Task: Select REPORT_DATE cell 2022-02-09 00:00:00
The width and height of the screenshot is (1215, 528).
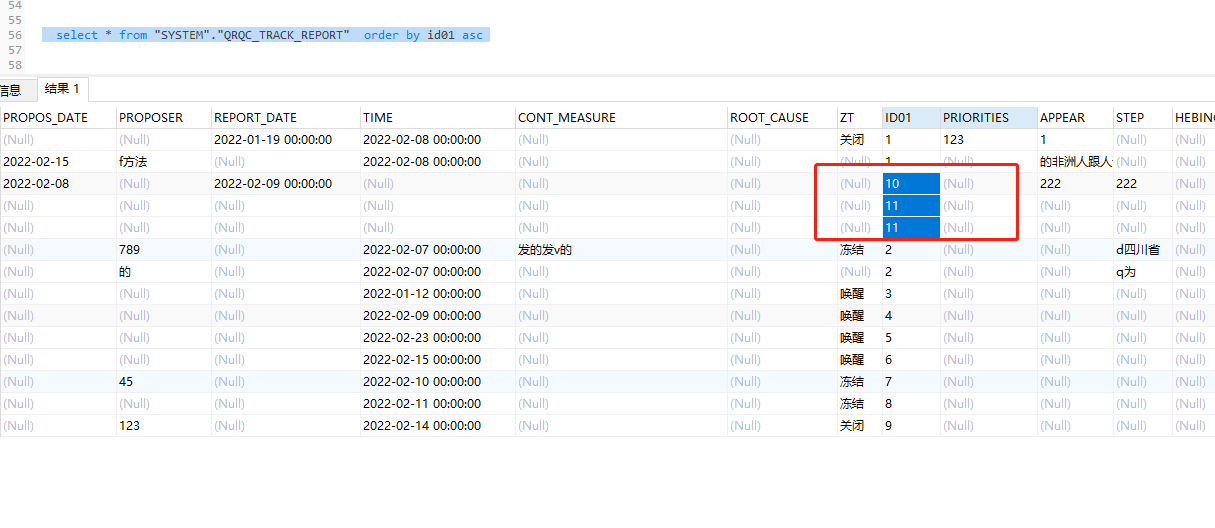Action: point(285,183)
